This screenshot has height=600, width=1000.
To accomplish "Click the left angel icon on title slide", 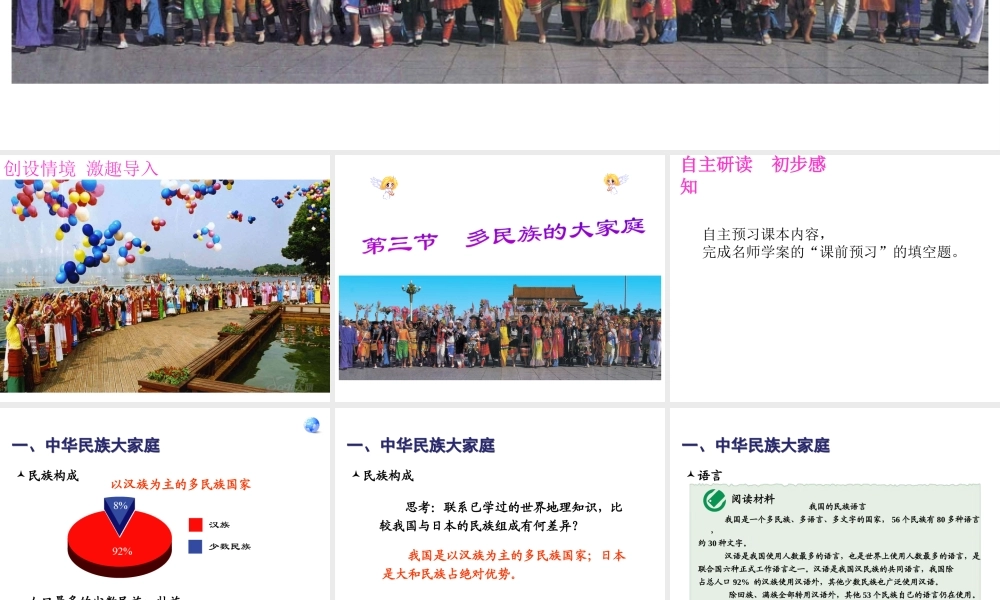I will pyautogui.click(x=385, y=187).
